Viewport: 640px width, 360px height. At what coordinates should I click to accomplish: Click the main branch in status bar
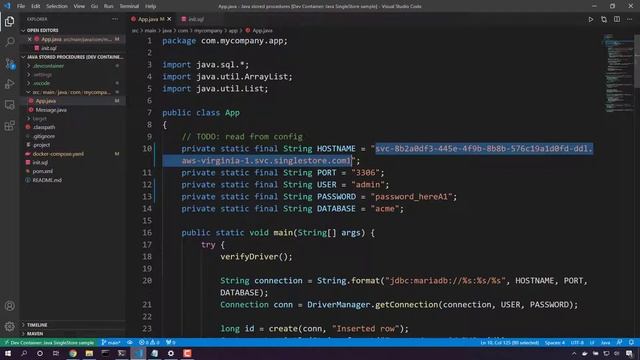pyautogui.click(x=111, y=342)
